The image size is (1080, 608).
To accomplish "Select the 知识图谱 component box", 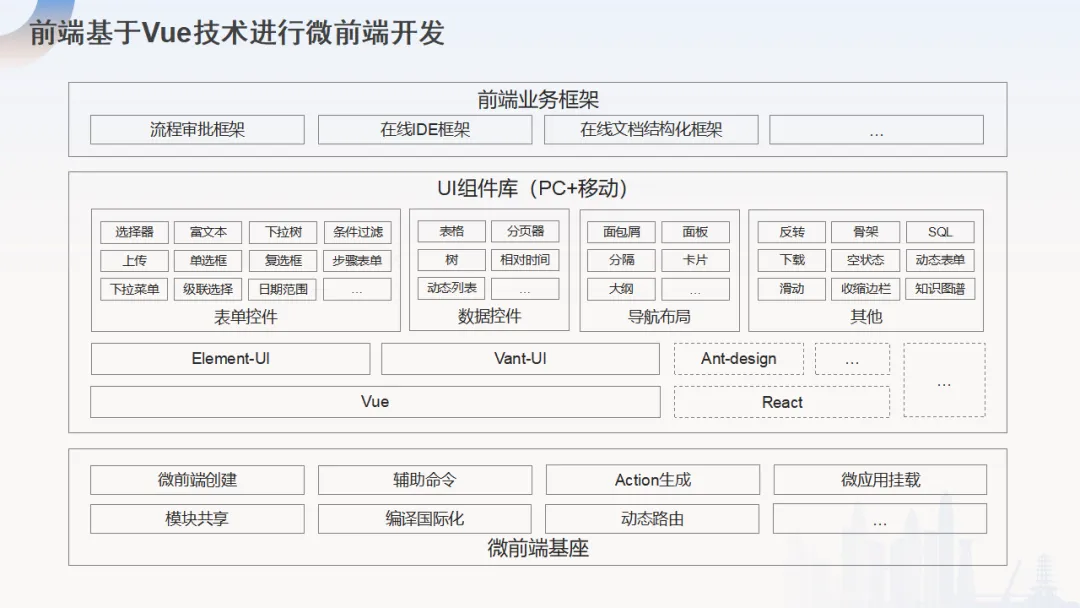I will pos(940,289).
